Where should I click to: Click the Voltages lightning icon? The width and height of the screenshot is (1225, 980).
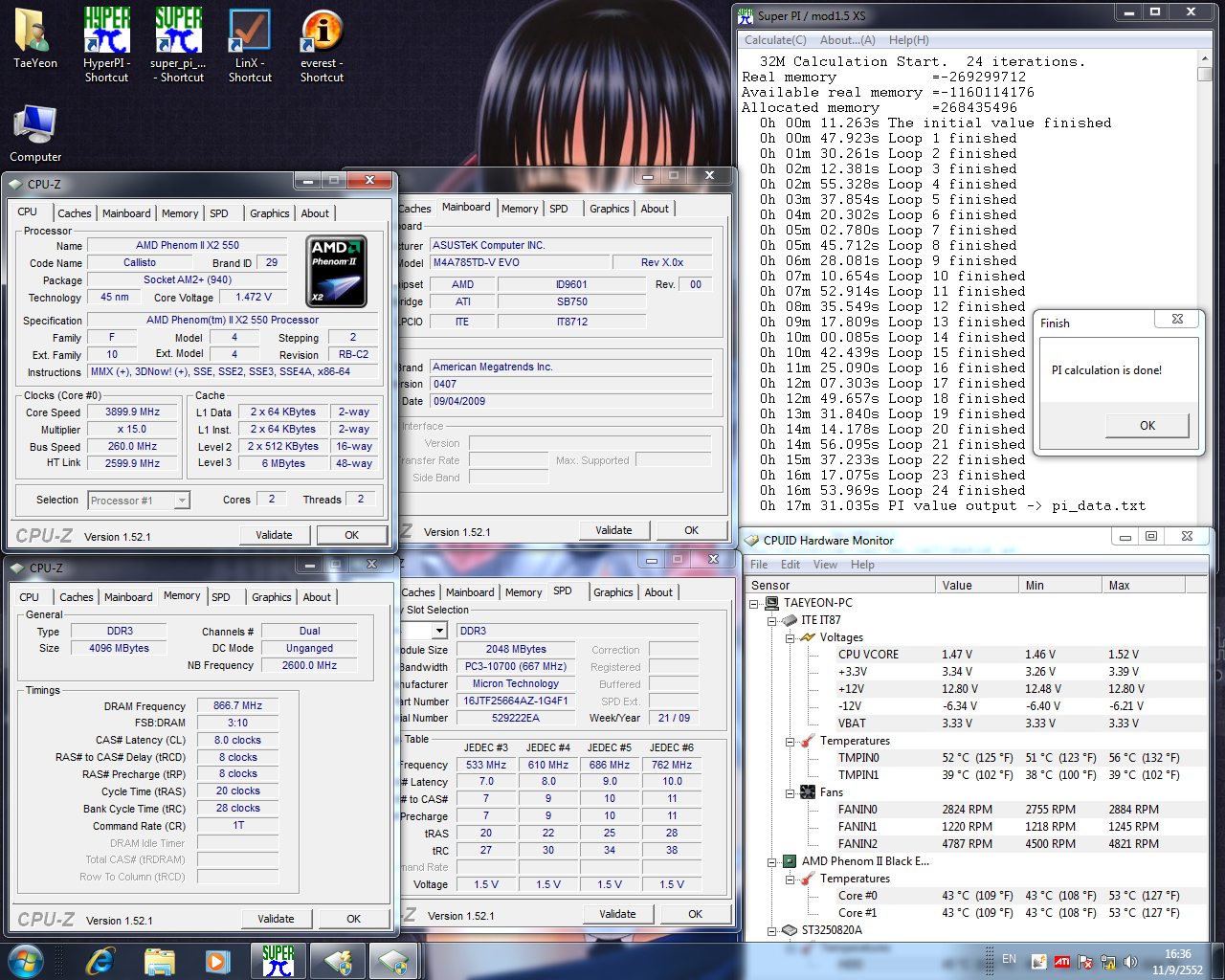[807, 637]
